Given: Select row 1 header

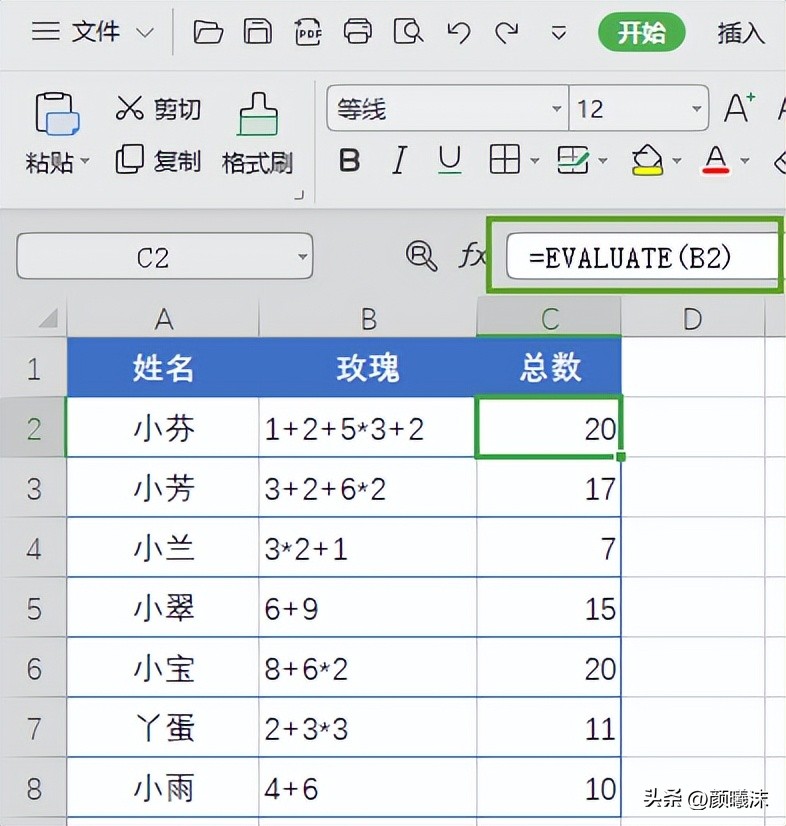Looking at the screenshot, I should 34,368.
